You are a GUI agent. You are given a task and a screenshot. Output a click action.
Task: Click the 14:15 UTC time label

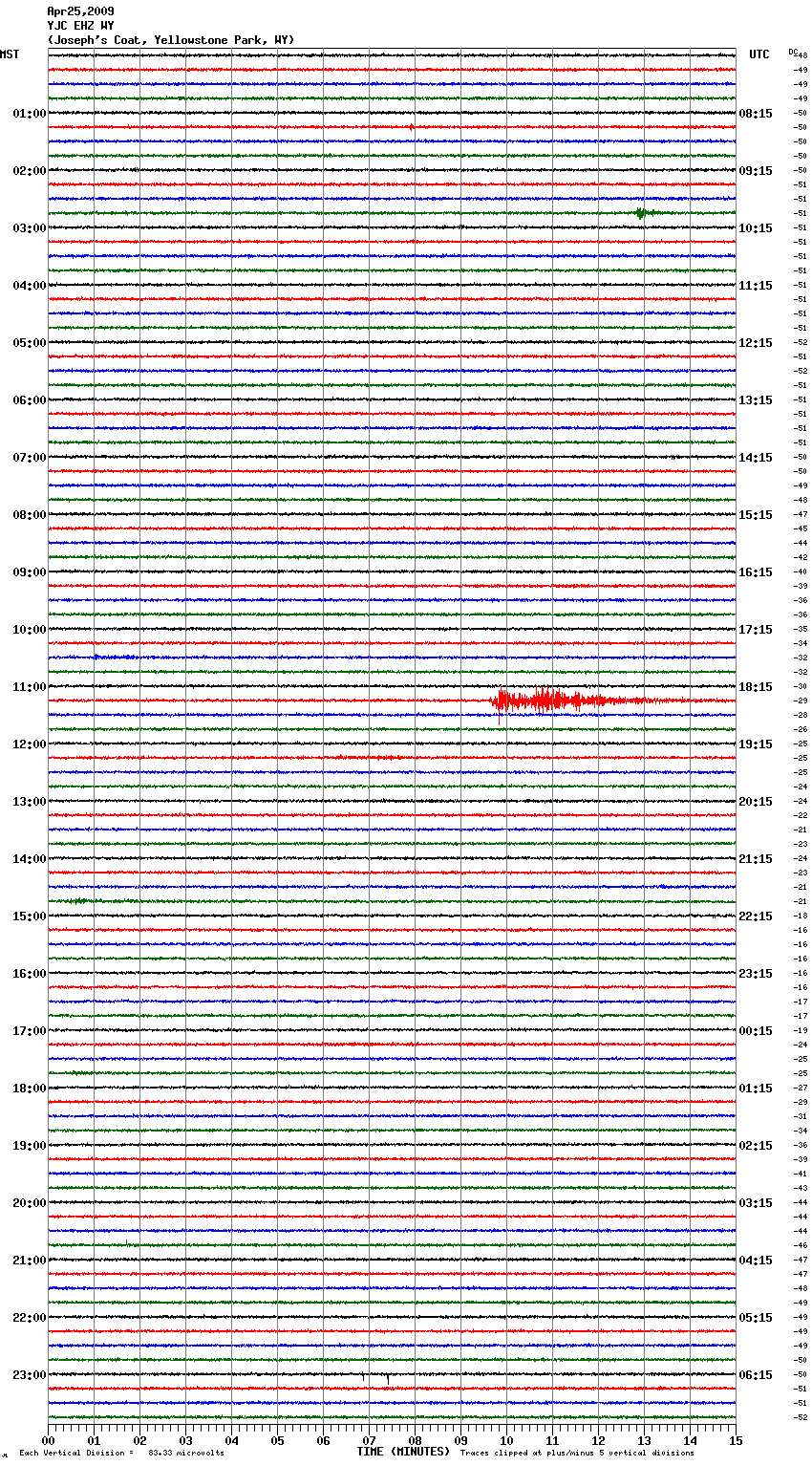pyautogui.click(x=756, y=458)
